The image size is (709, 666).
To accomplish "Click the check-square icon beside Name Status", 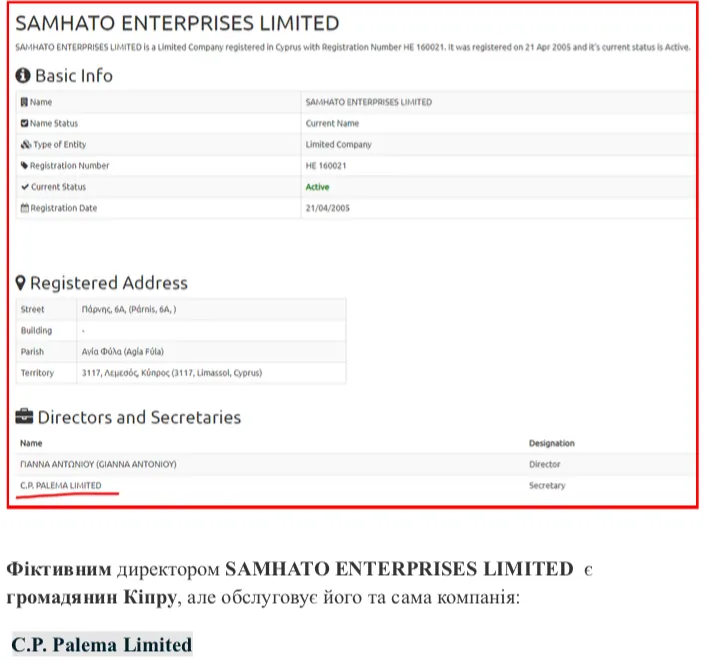I will (24, 123).
